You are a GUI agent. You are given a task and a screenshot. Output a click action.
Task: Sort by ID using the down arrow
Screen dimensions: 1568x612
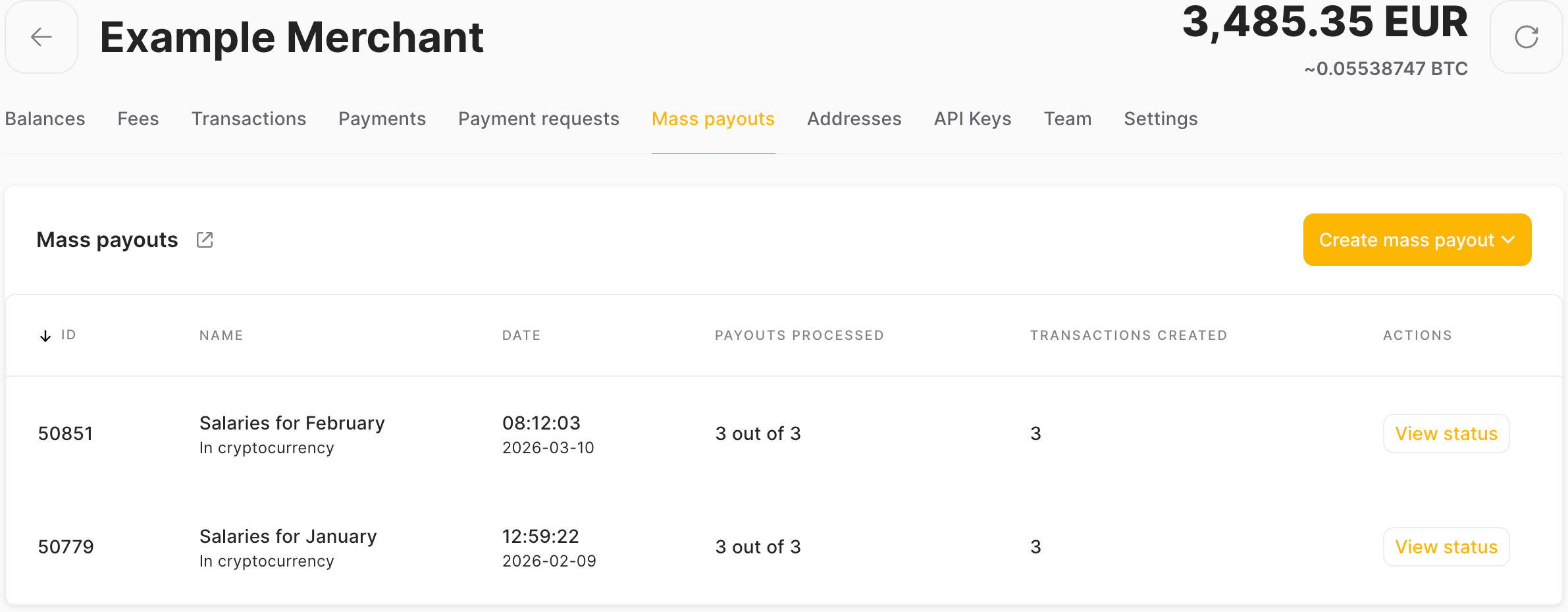tap(45, 335)
